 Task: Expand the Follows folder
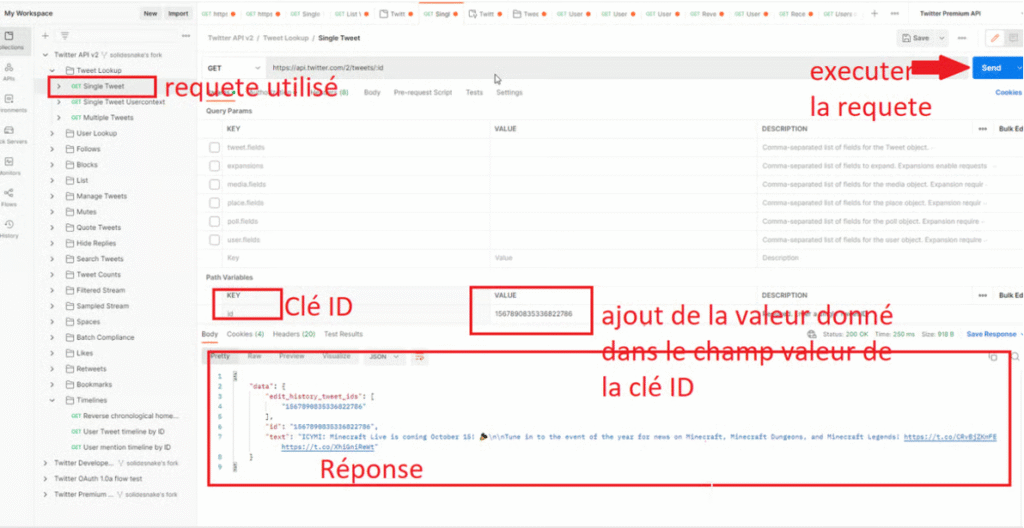pyautogui.click(x=53, y=149)
